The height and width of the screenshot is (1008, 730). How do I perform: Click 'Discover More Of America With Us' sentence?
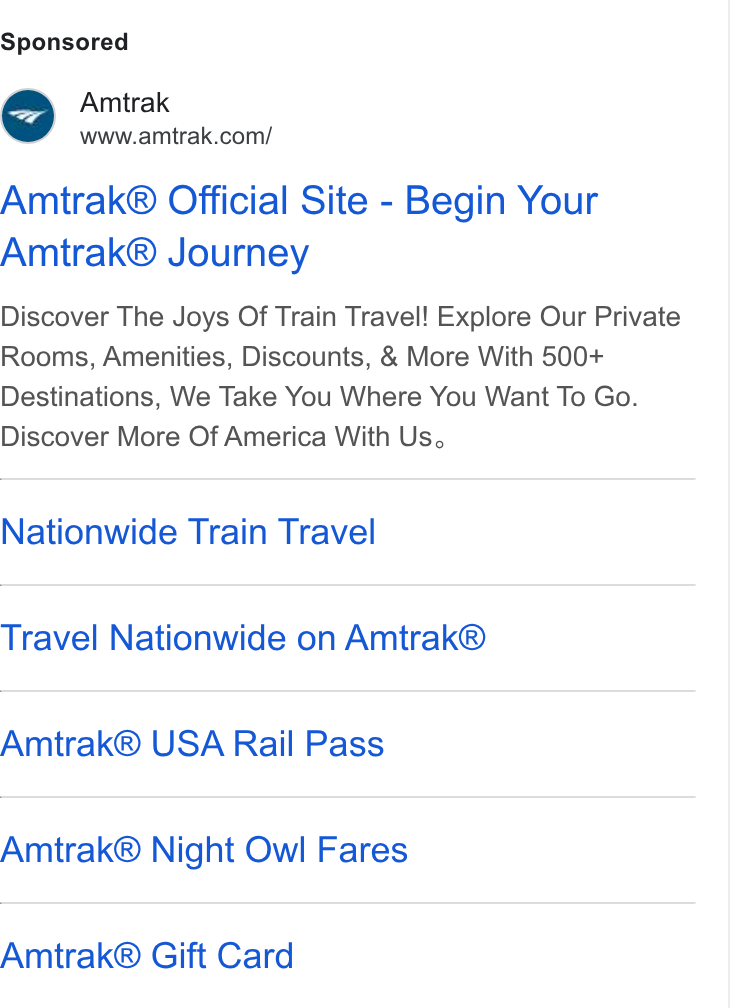(216, 437)
